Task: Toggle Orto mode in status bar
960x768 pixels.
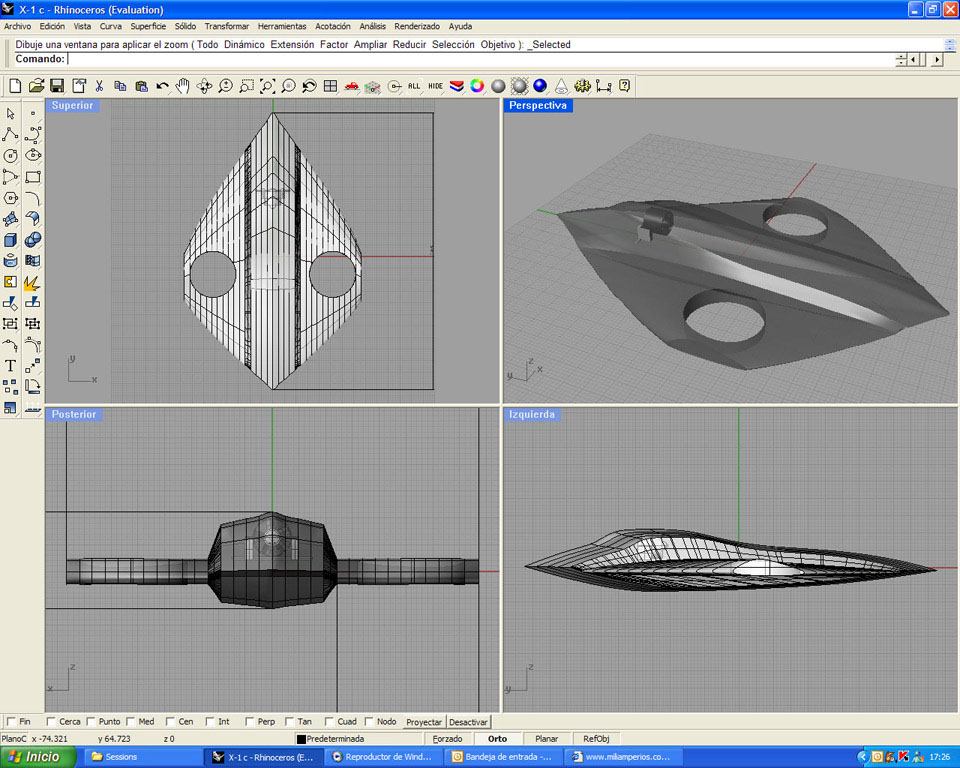Action: tap(497, 739)
